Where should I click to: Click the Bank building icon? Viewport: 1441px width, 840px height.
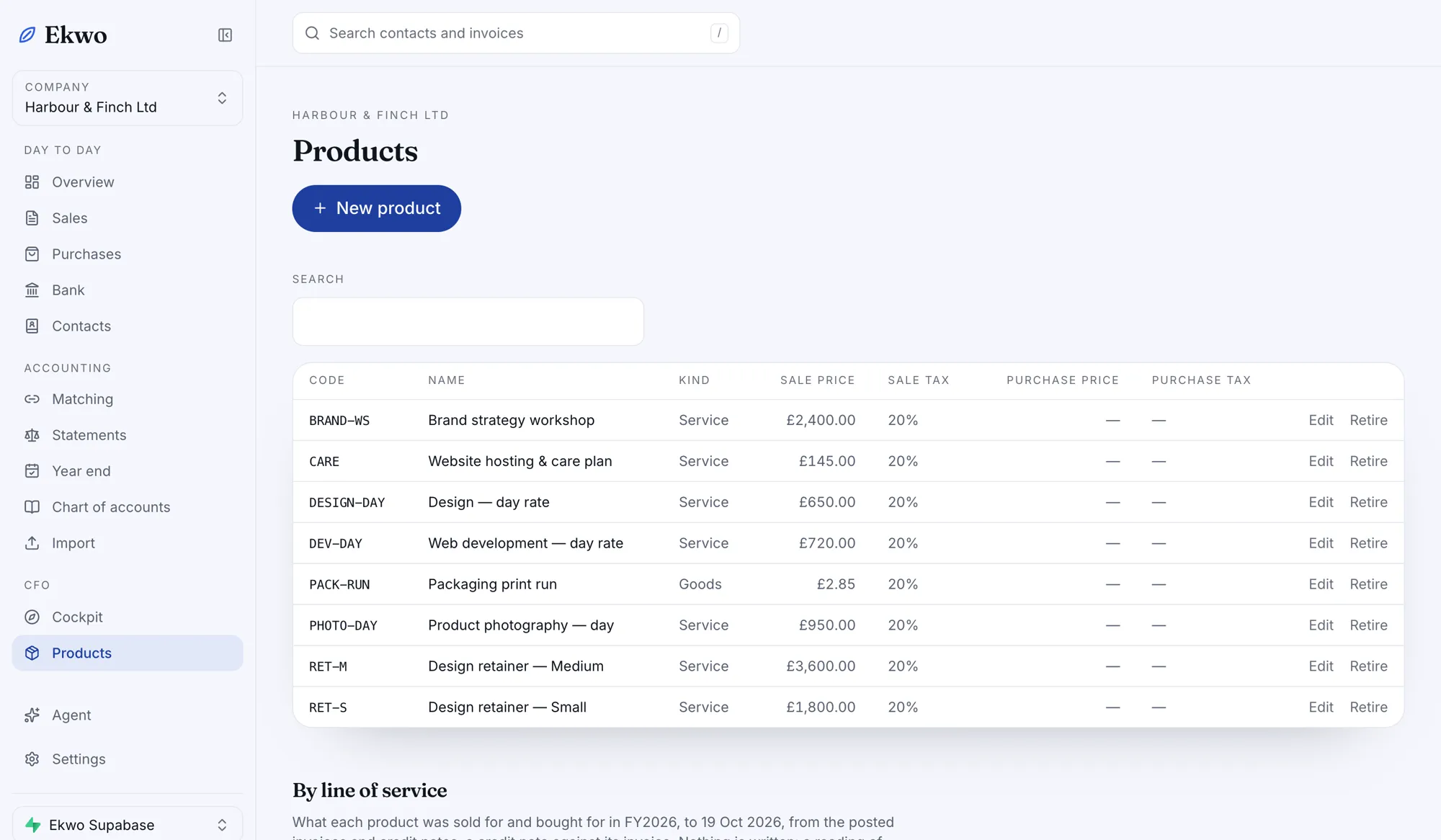coord(32,290)
